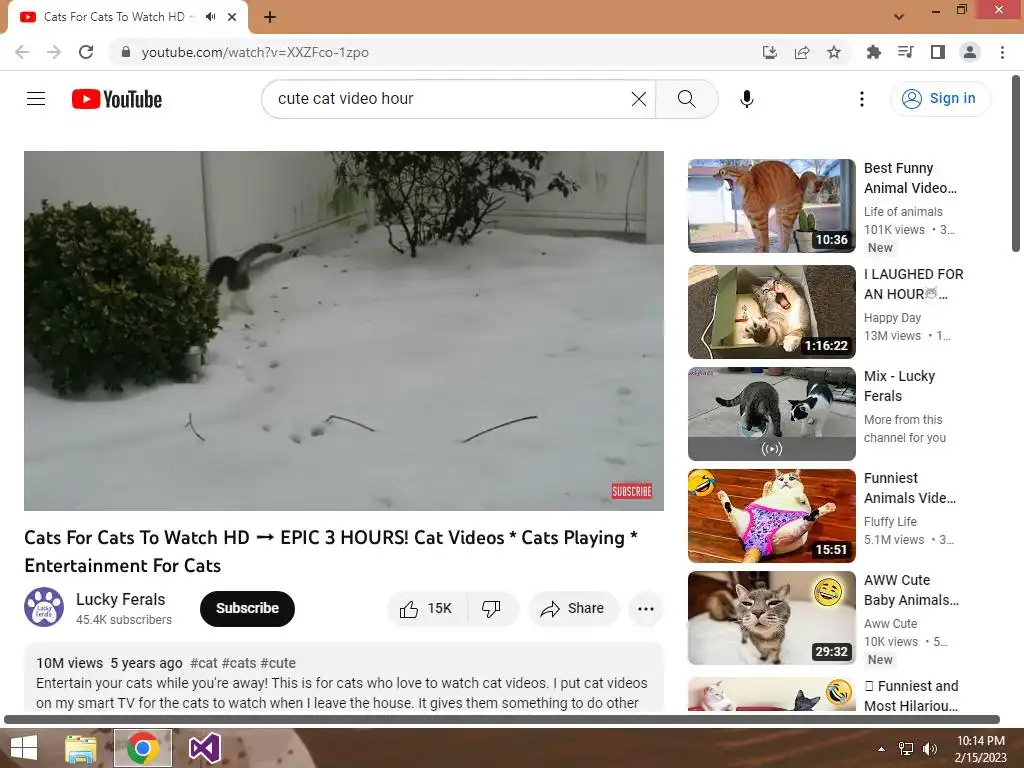View site information lock icon
The image size is (1024, 768).
pyautogui.click(x=126, y=52)
